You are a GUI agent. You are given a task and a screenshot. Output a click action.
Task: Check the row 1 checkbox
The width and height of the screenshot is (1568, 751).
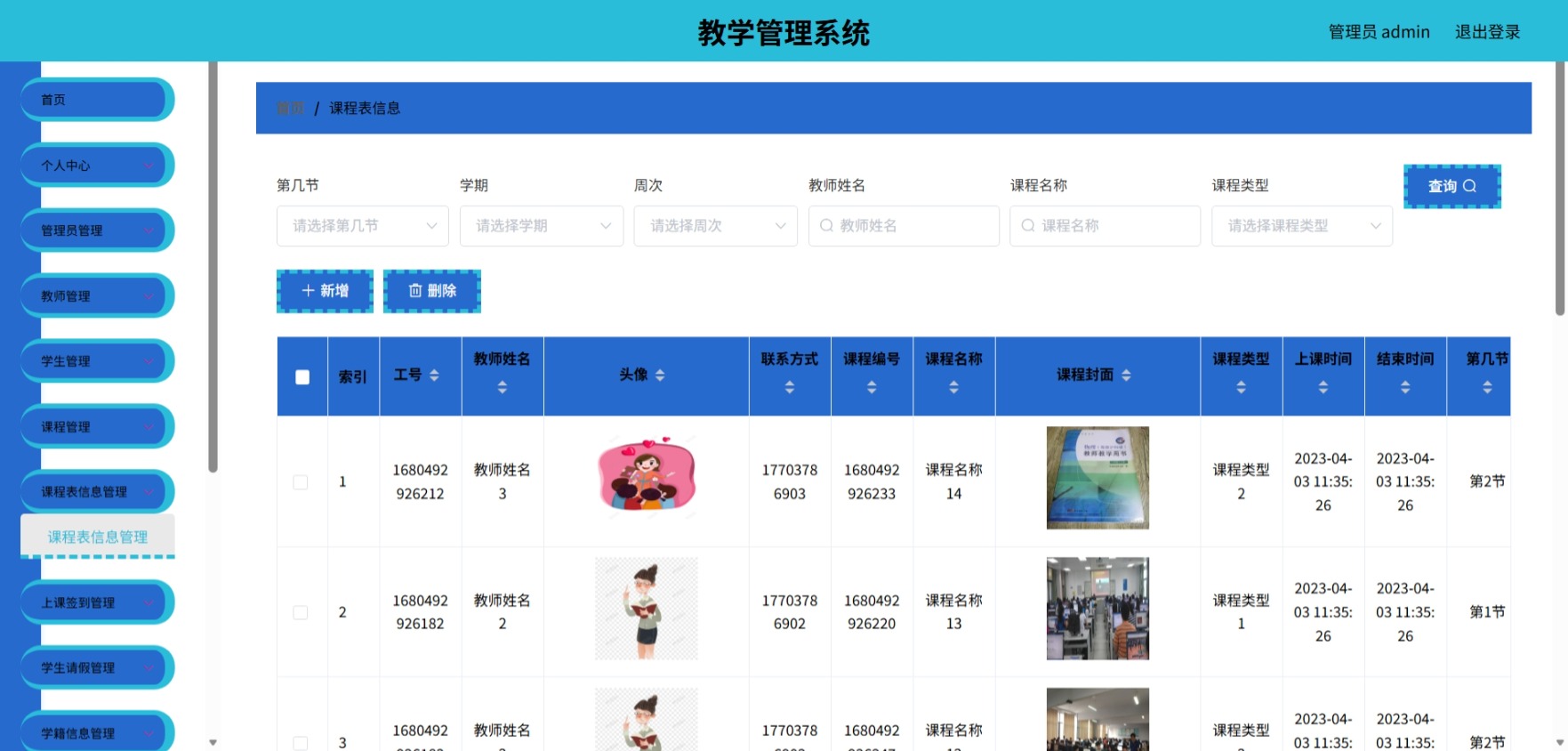[301, 482]
